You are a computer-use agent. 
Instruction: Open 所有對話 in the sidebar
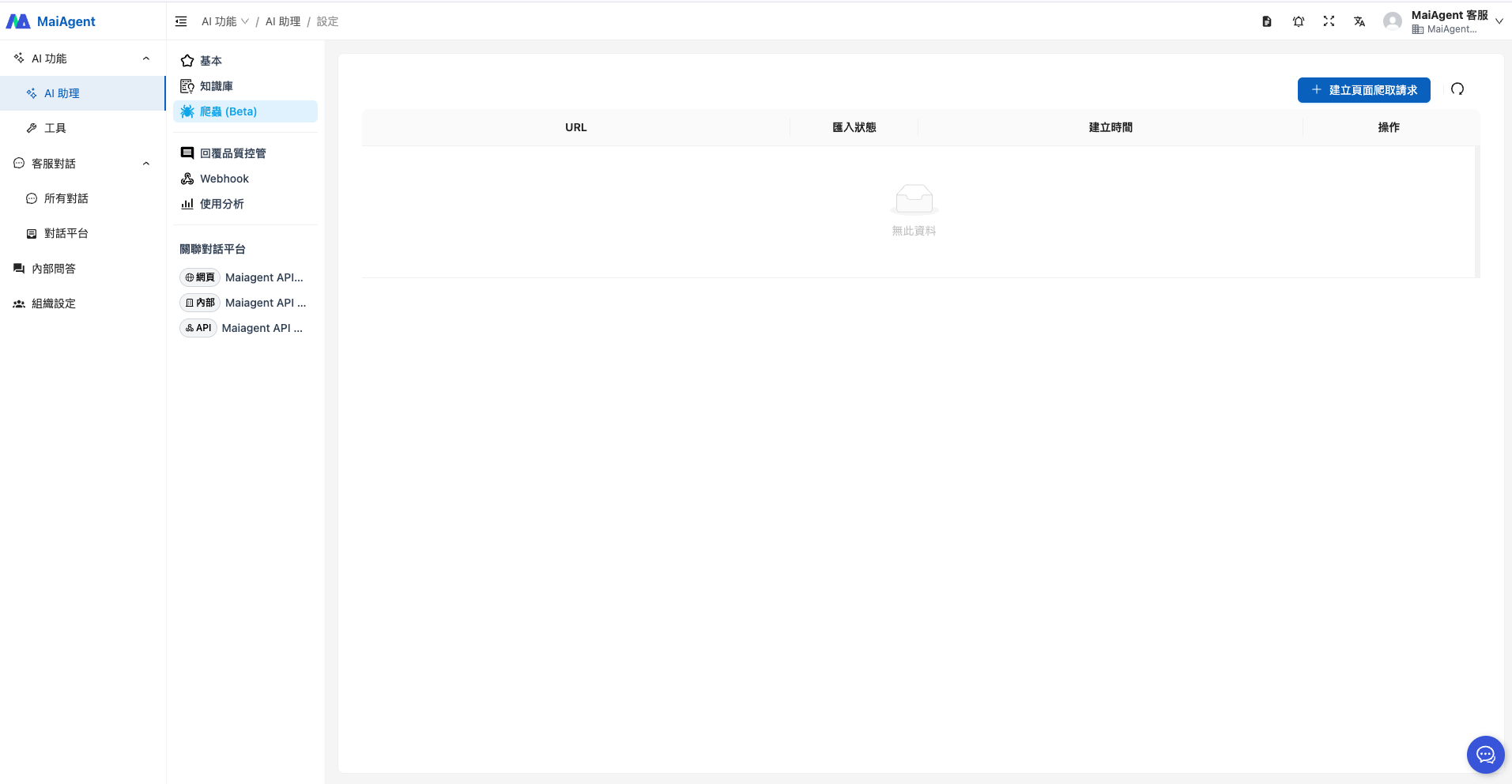click(x=66, y=198)
